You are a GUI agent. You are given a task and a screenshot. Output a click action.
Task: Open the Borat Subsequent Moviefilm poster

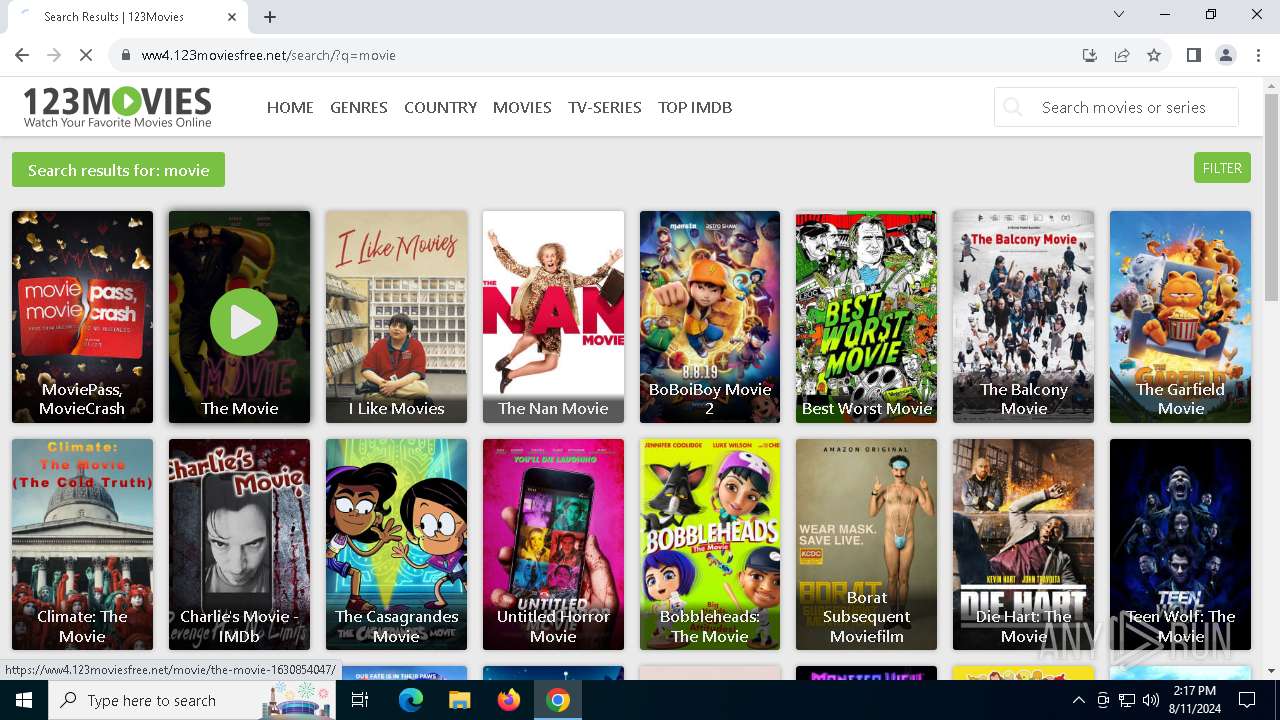point(867,545)
